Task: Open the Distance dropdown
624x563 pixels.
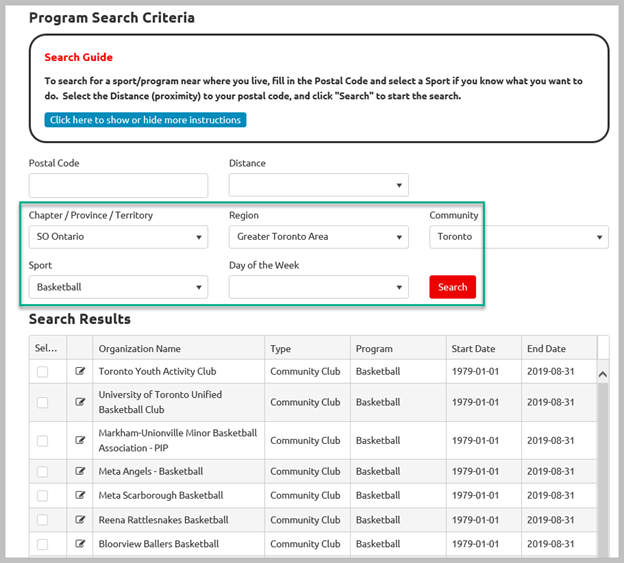Action: (318, 185)
